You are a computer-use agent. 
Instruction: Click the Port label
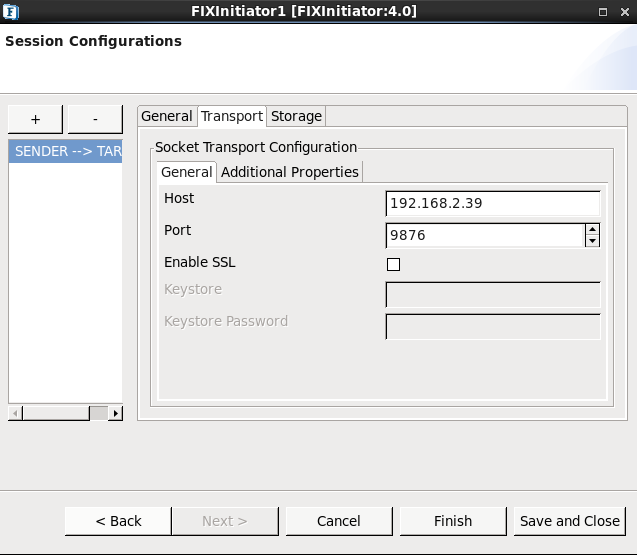(x=178, y=230)
